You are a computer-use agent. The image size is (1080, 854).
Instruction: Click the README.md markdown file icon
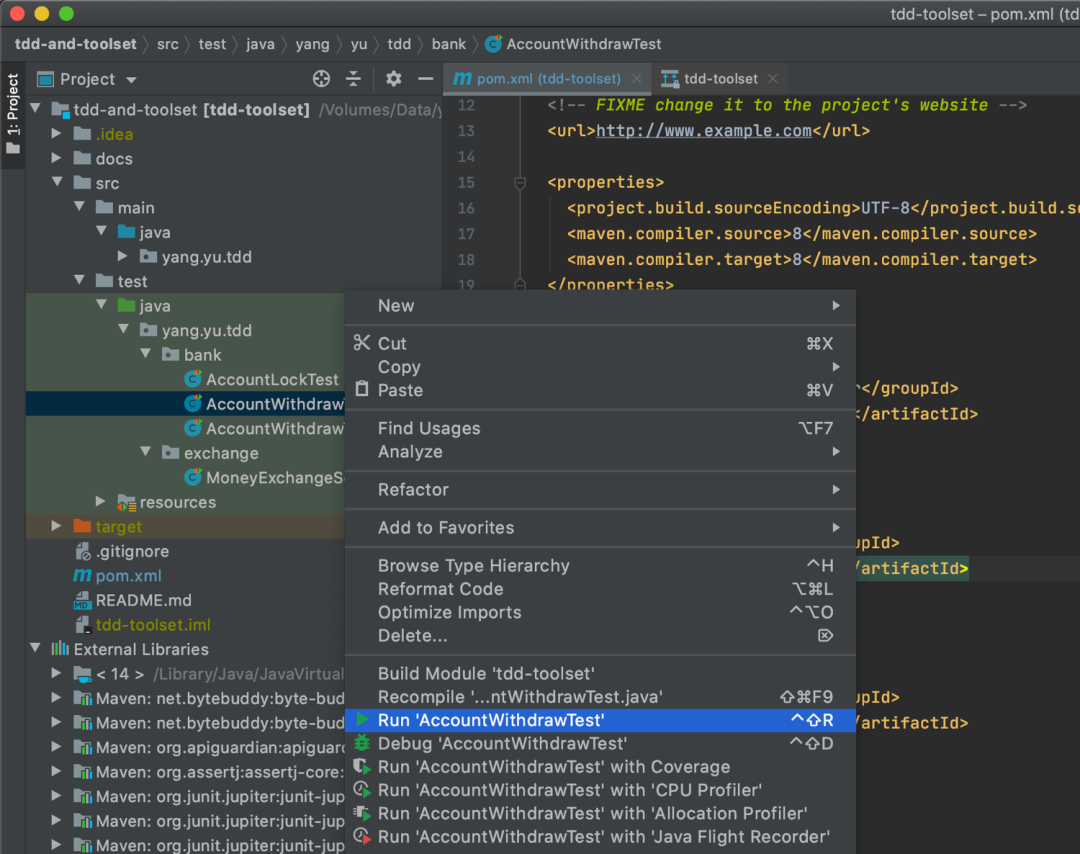tap(82, 600)
